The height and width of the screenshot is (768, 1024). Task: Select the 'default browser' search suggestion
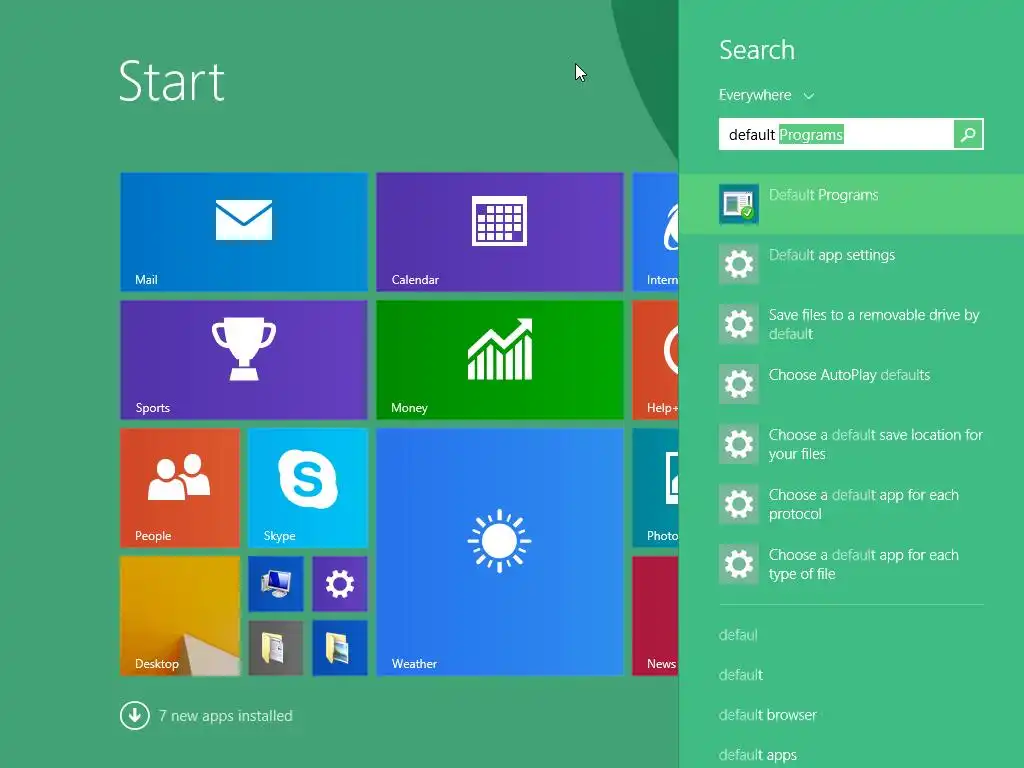point(767,715)
